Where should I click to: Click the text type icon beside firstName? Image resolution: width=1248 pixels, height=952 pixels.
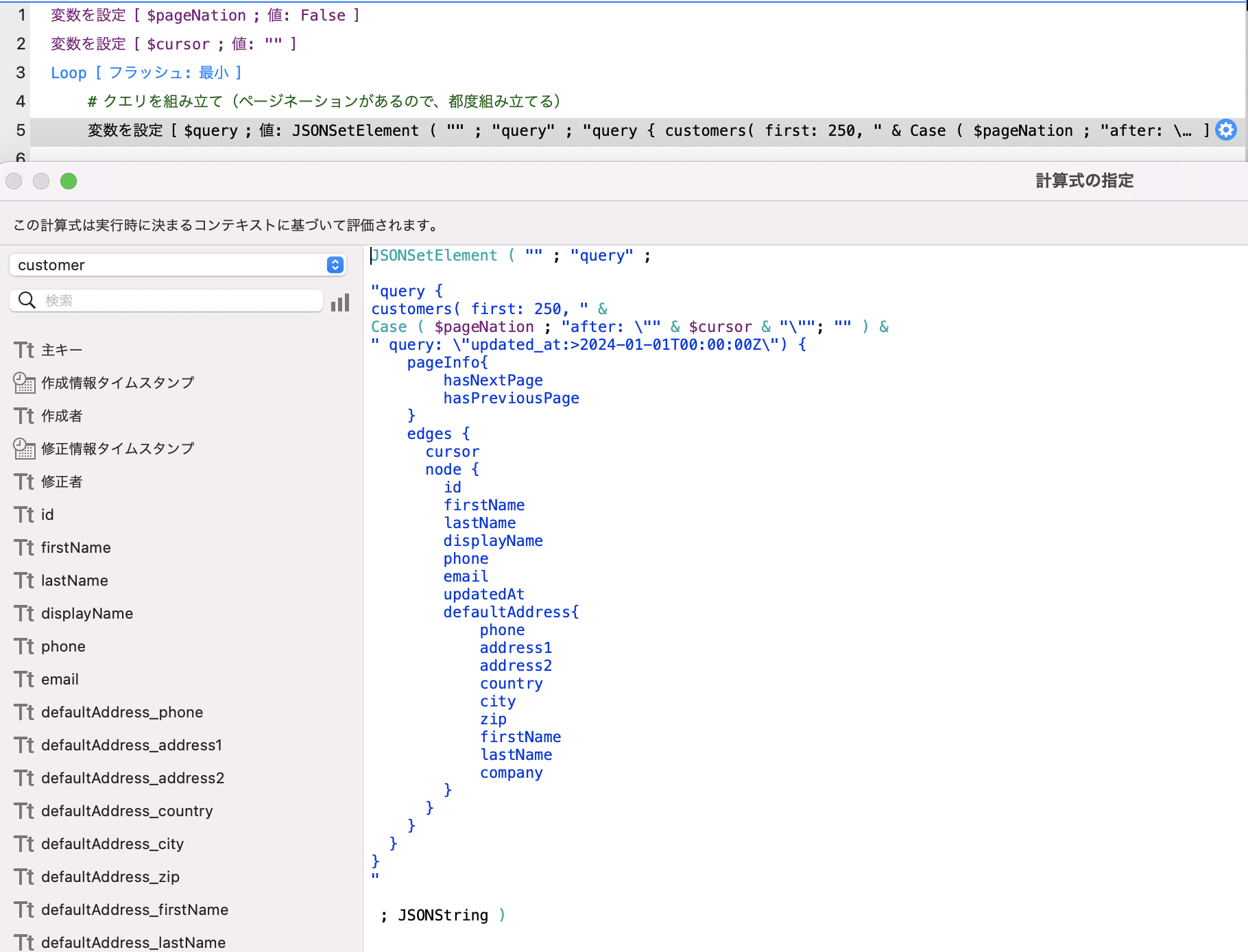click(x=24, y=547)
